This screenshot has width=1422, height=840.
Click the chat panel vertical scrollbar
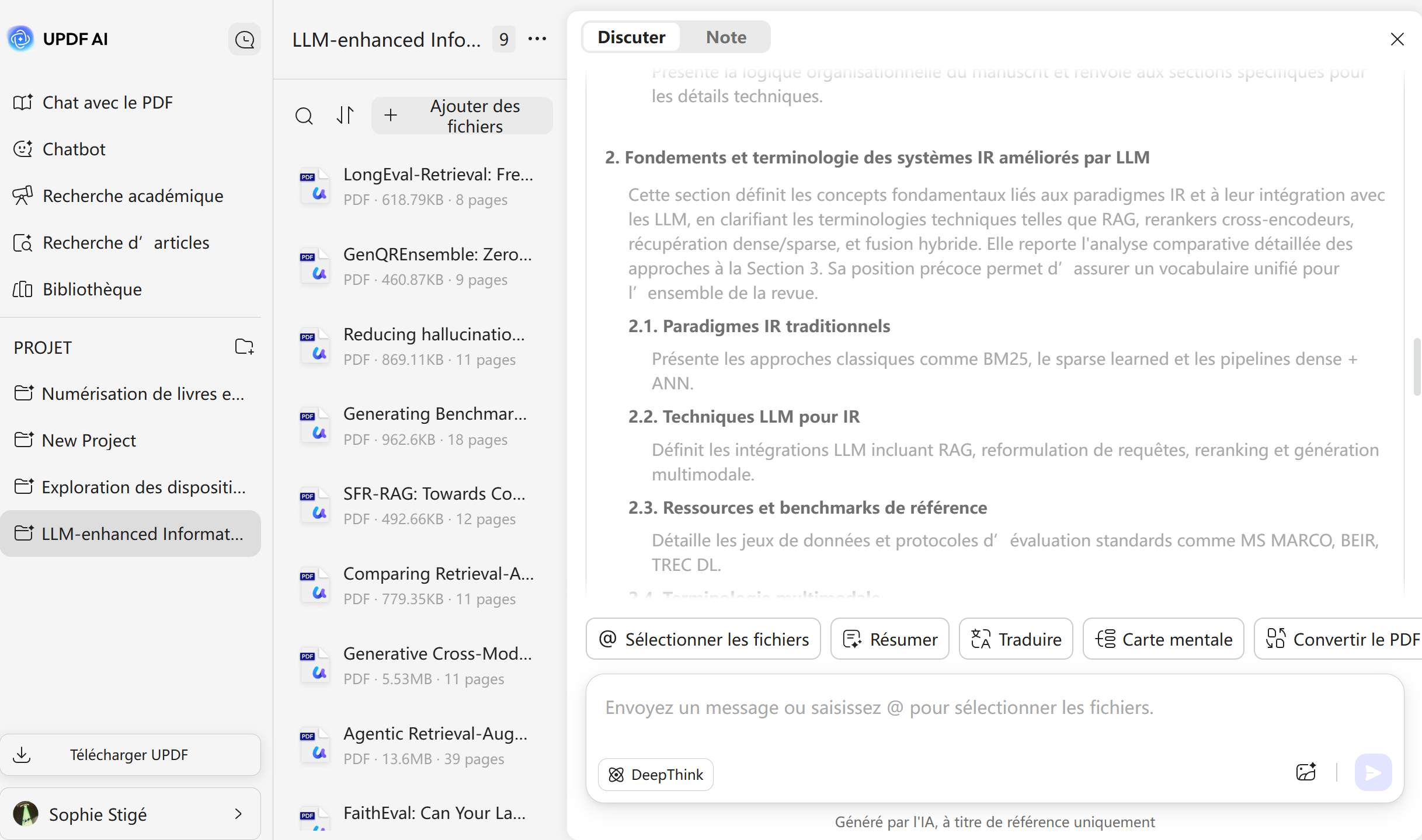click(1417, 366)
